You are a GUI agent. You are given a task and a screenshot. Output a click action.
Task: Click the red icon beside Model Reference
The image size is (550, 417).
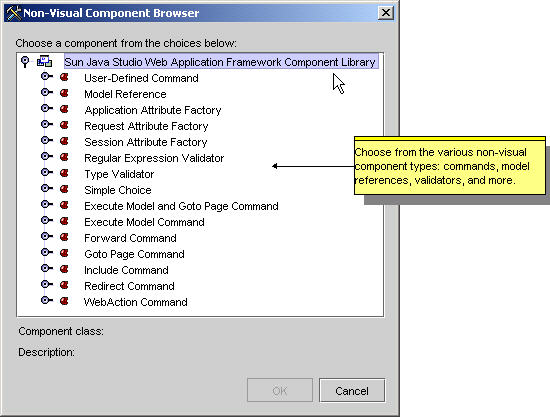pos(64,93)
